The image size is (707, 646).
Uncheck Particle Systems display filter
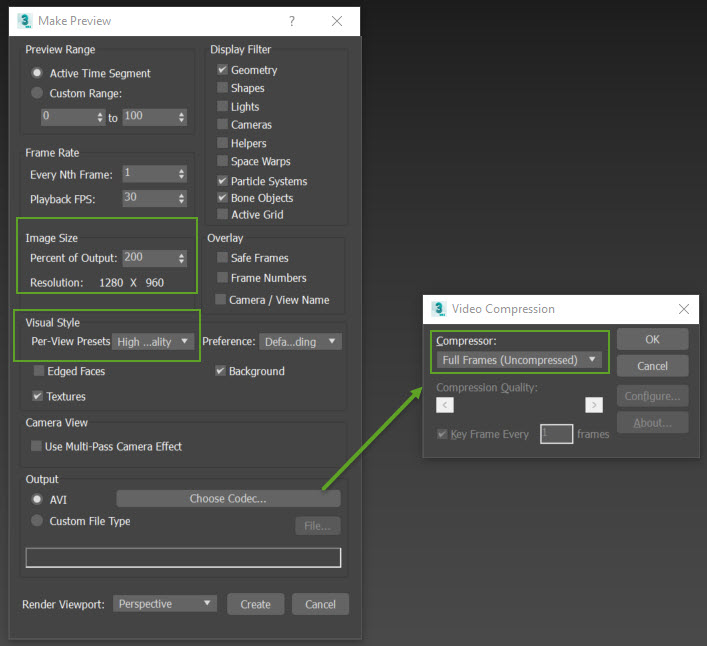point(222,181)
